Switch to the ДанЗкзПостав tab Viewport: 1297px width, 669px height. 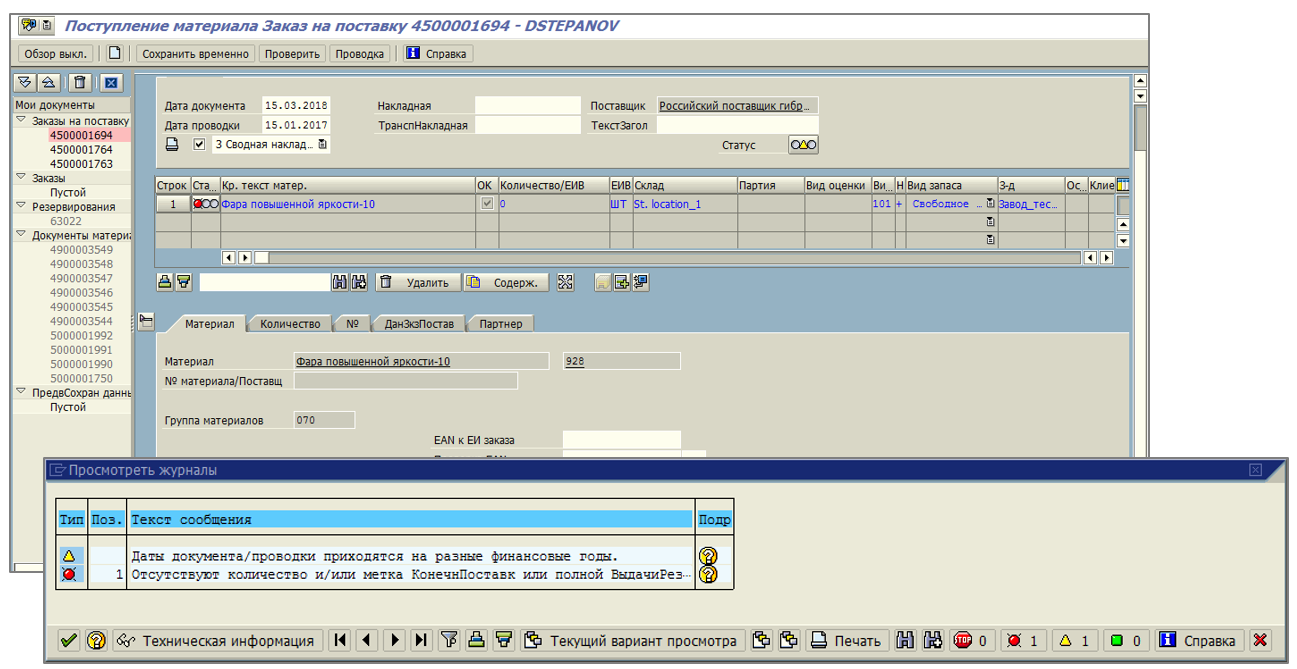coord(419,323)
